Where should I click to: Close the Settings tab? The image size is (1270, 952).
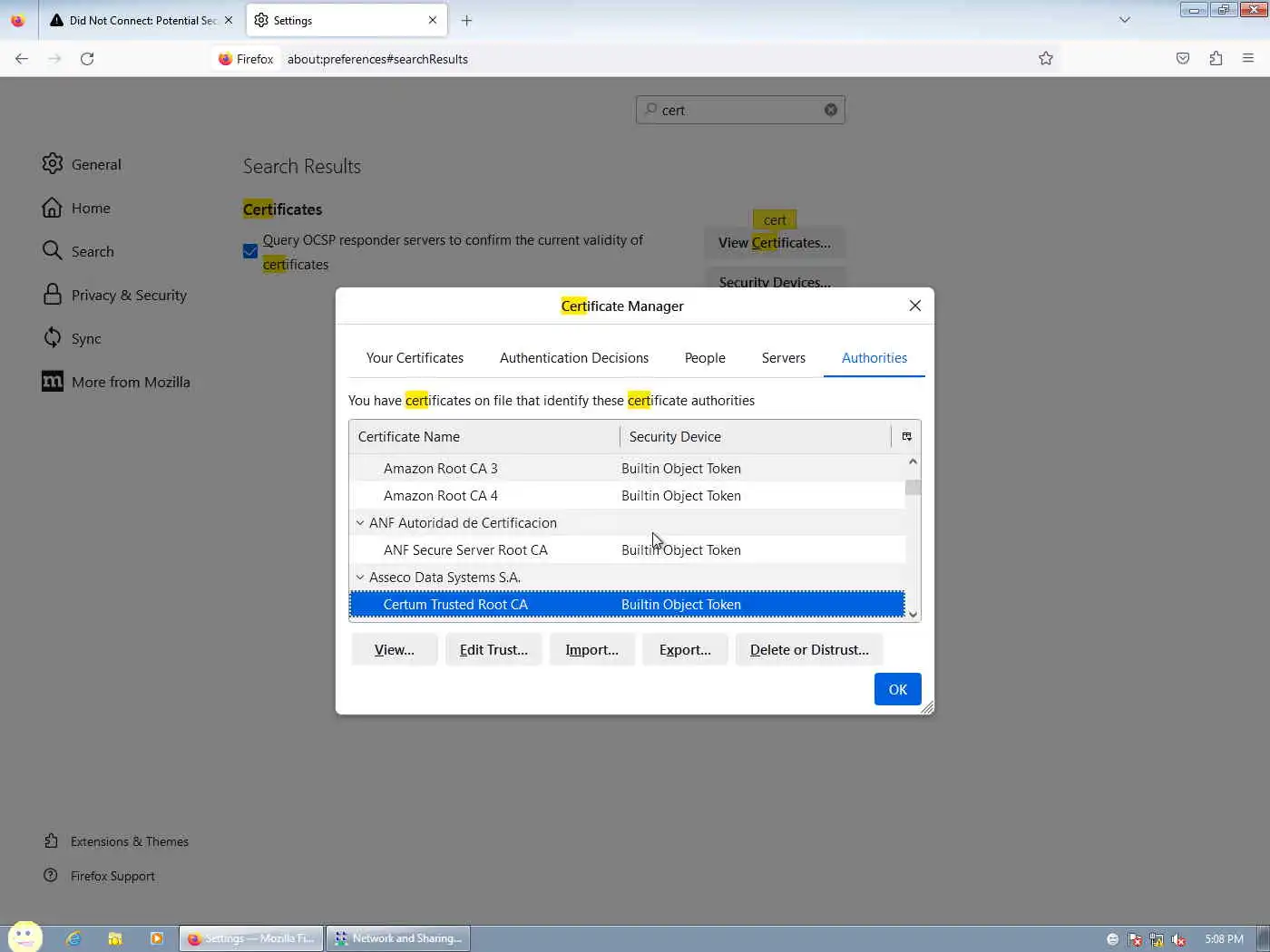pyautogui.click(x=433, y=20)
